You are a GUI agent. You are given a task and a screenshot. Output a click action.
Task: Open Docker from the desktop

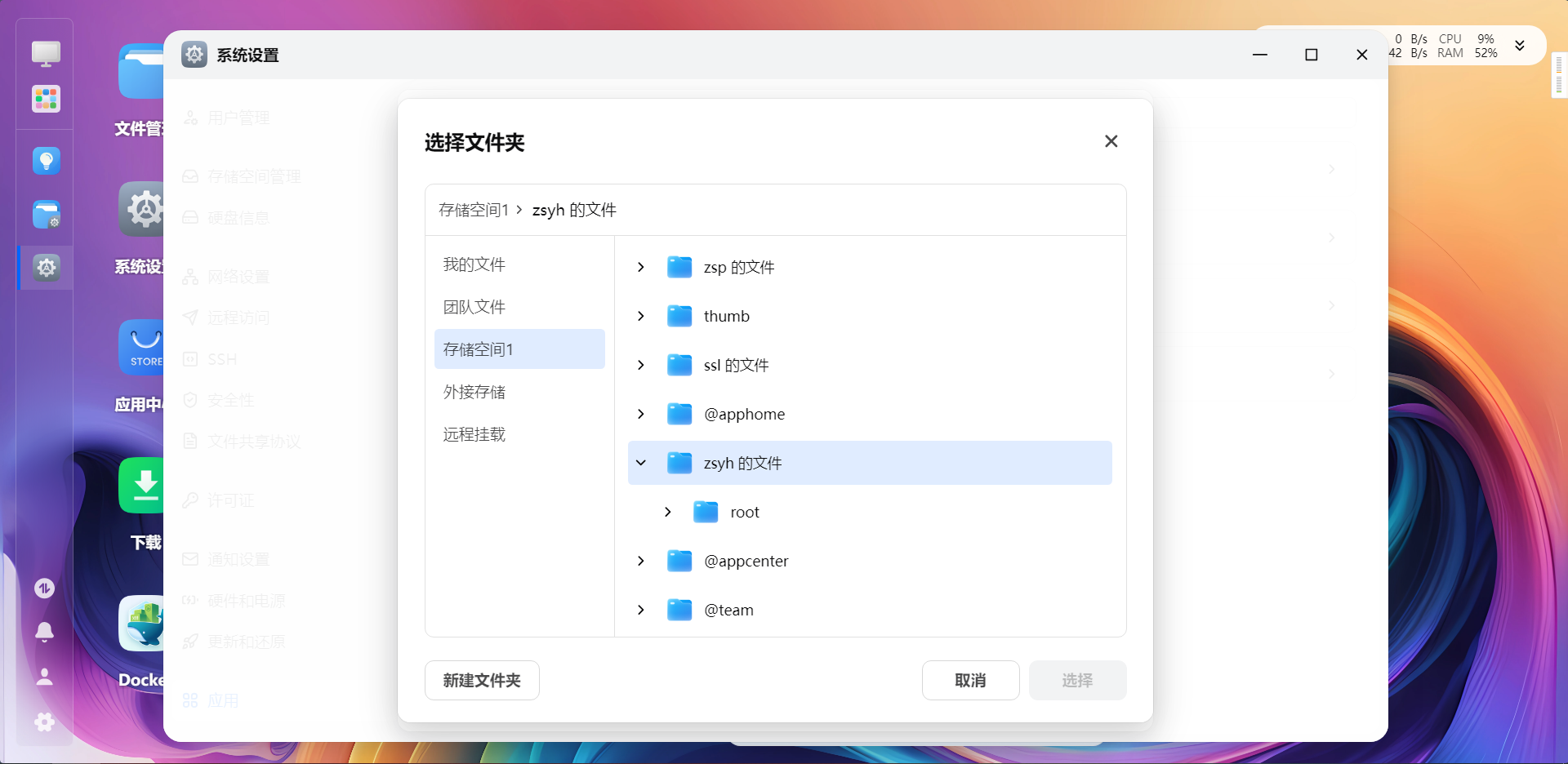click(x=144, y=623)
